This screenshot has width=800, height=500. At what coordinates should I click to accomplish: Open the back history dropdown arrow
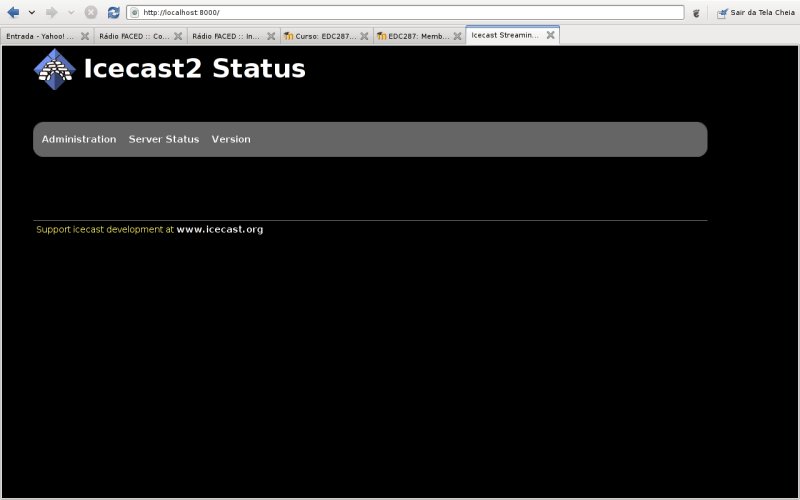(x=32, y=12)
